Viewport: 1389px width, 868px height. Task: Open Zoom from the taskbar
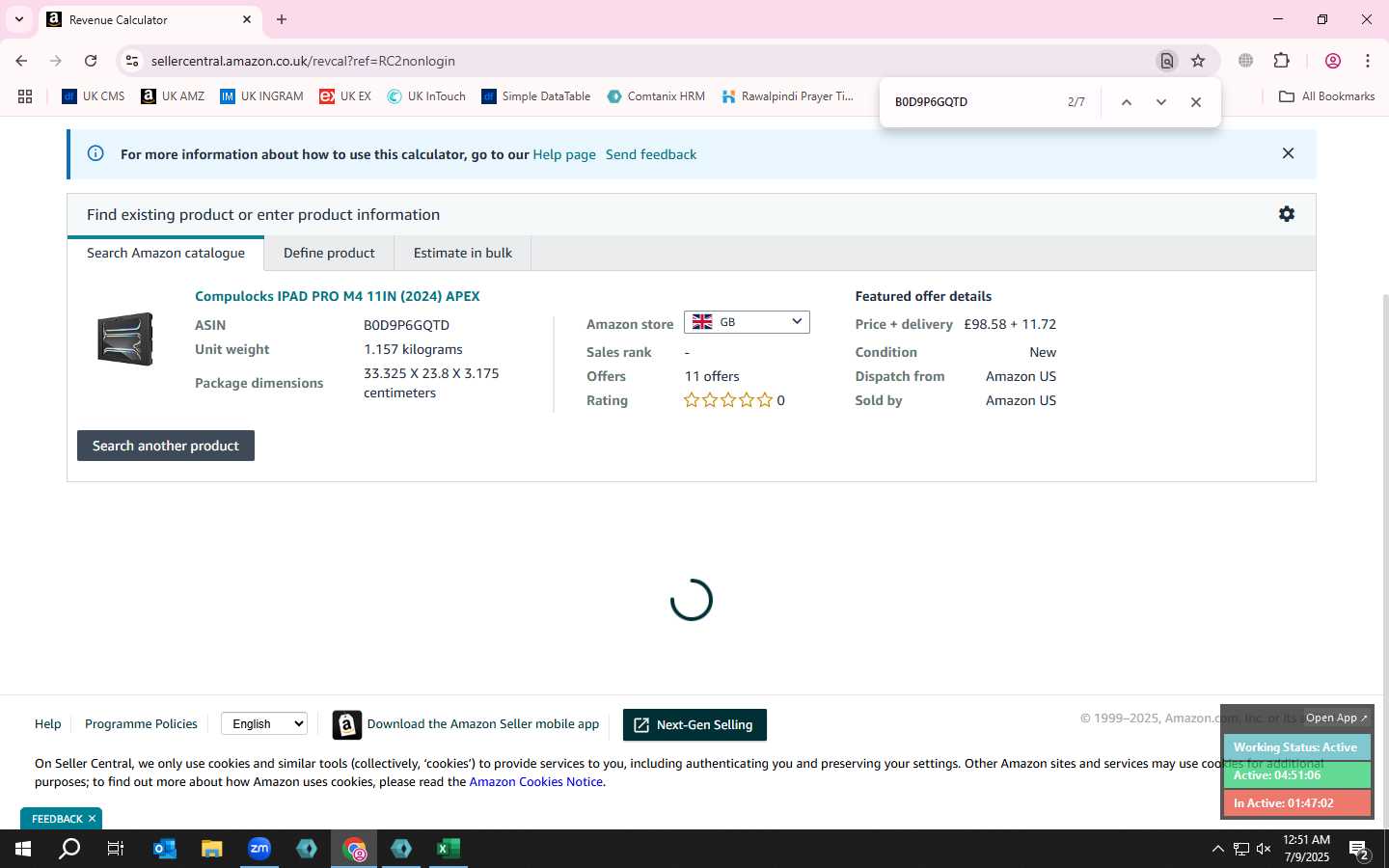click(259, 849)
